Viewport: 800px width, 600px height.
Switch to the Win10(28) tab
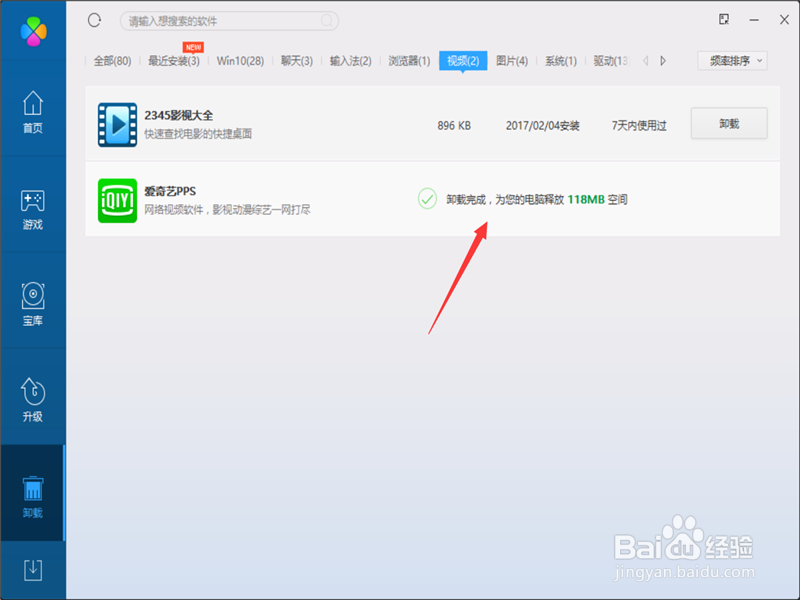[x=240, y=61]
